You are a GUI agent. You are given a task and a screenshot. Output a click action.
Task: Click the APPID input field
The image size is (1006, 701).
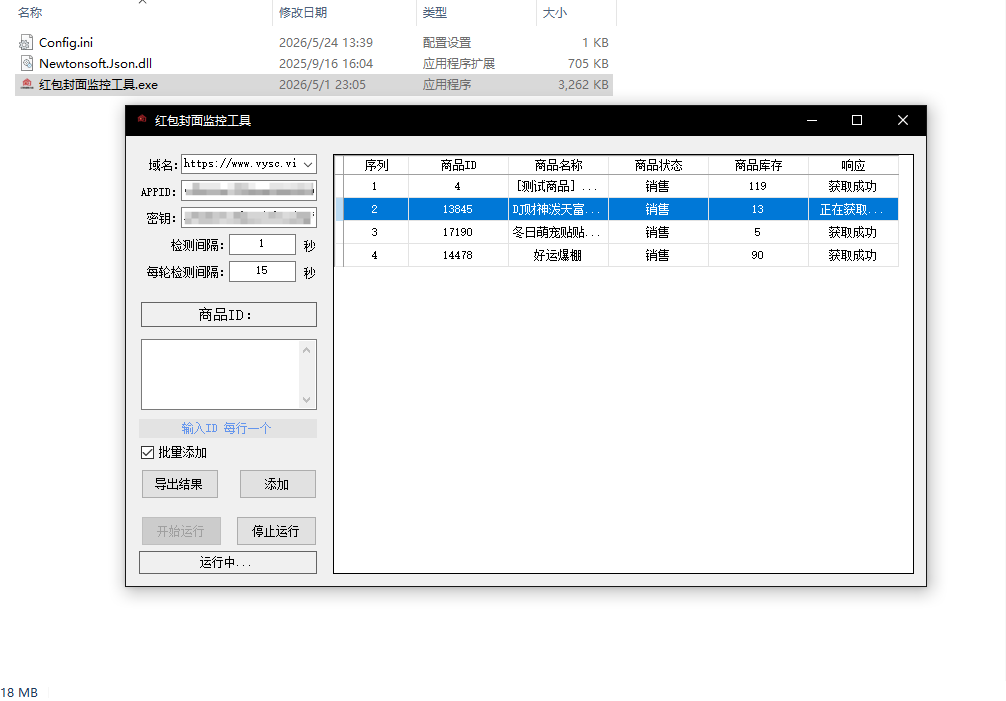pyautogui.click(x=249, y=190)
